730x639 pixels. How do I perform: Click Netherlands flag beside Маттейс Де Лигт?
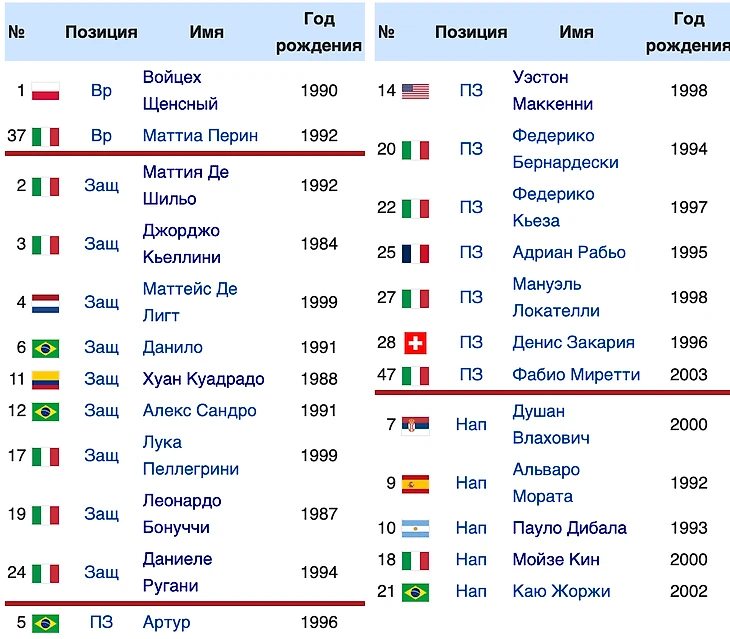coord(45,302)
